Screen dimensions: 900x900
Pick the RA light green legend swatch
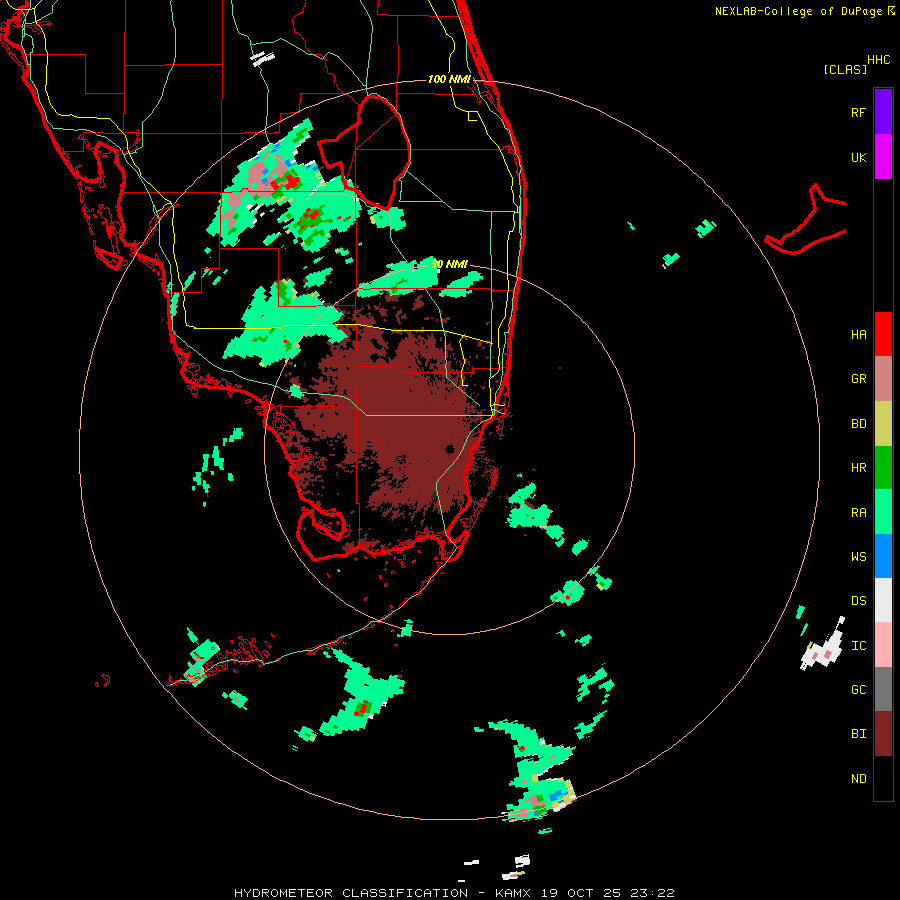[x=883, y=512]
